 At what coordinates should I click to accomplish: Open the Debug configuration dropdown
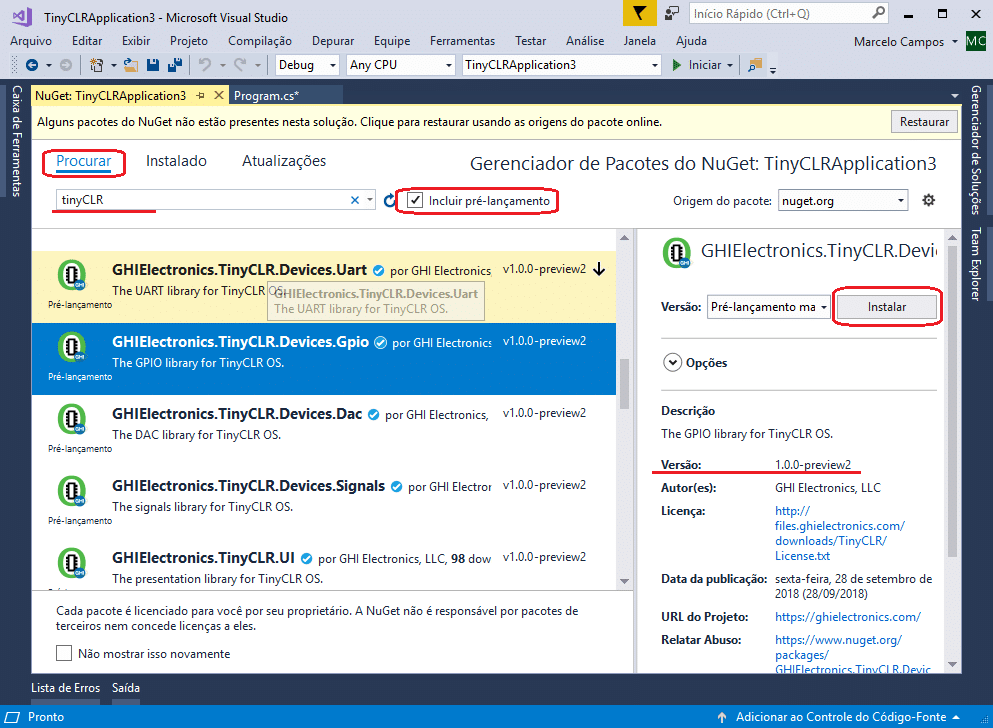309,65
